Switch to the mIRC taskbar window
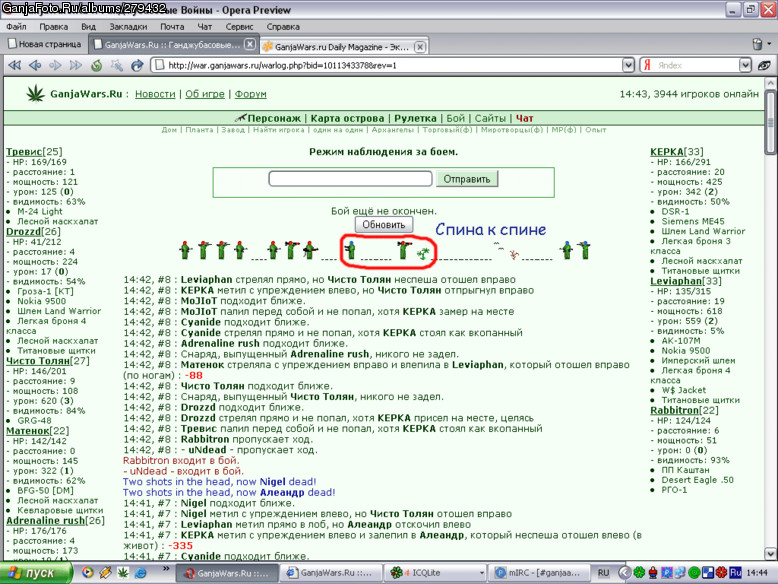Image resolution: width=778 pixels, height=584 pixels. pos(538,573)
